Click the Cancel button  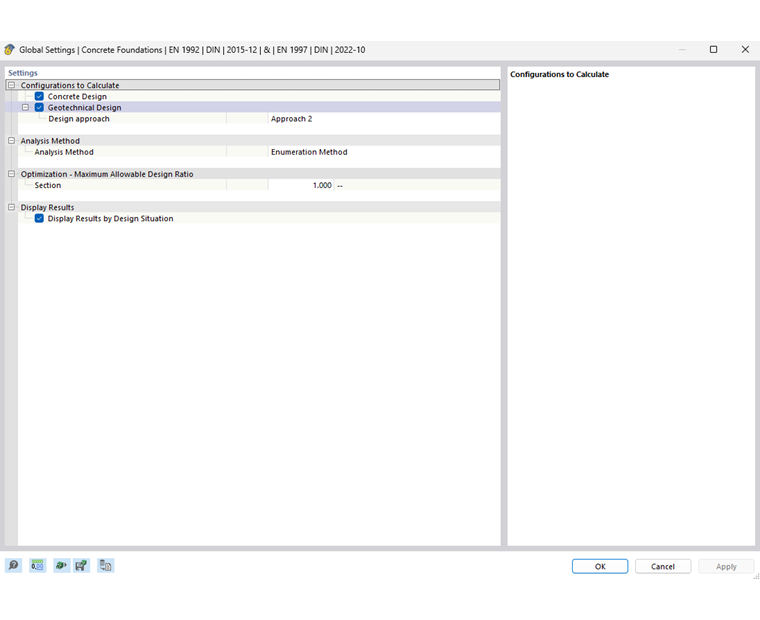663,566
